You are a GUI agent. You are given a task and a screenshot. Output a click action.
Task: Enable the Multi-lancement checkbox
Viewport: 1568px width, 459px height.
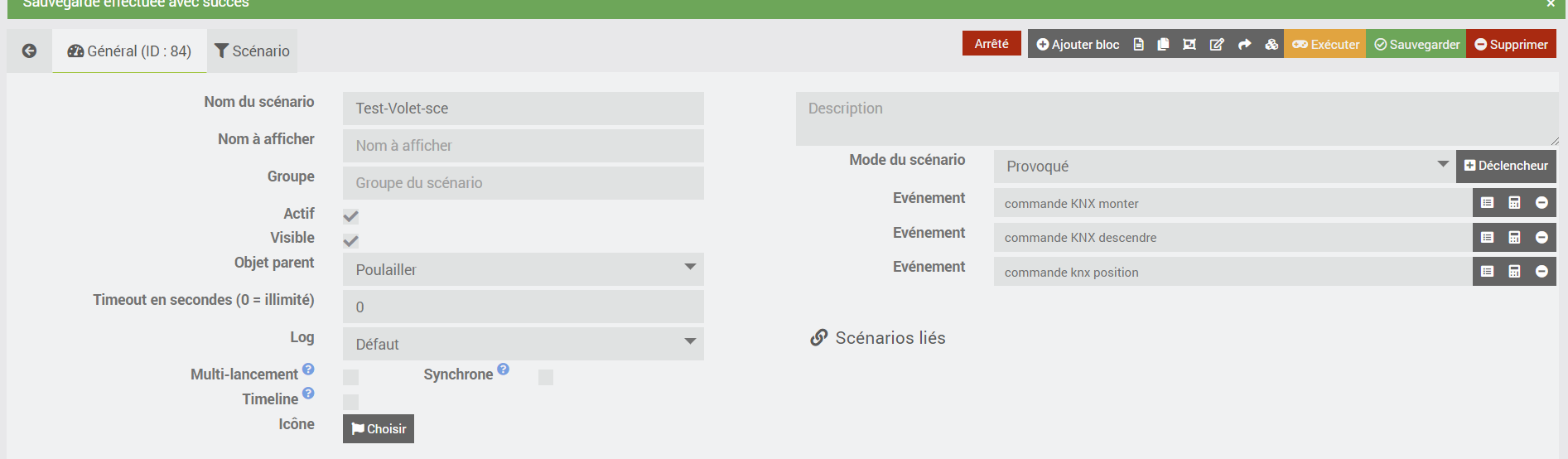coord(351,377)
